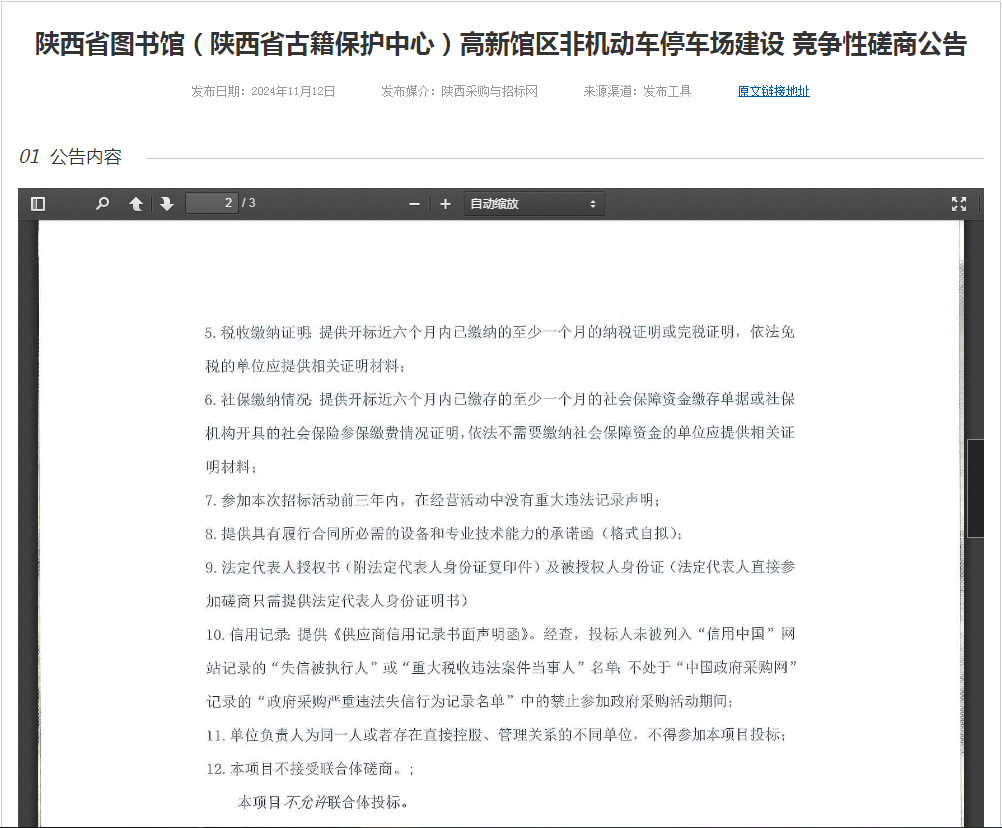Screen dimensions: 1002x828
Task: Go to the previous PDF page
Action: coord(136,204)
